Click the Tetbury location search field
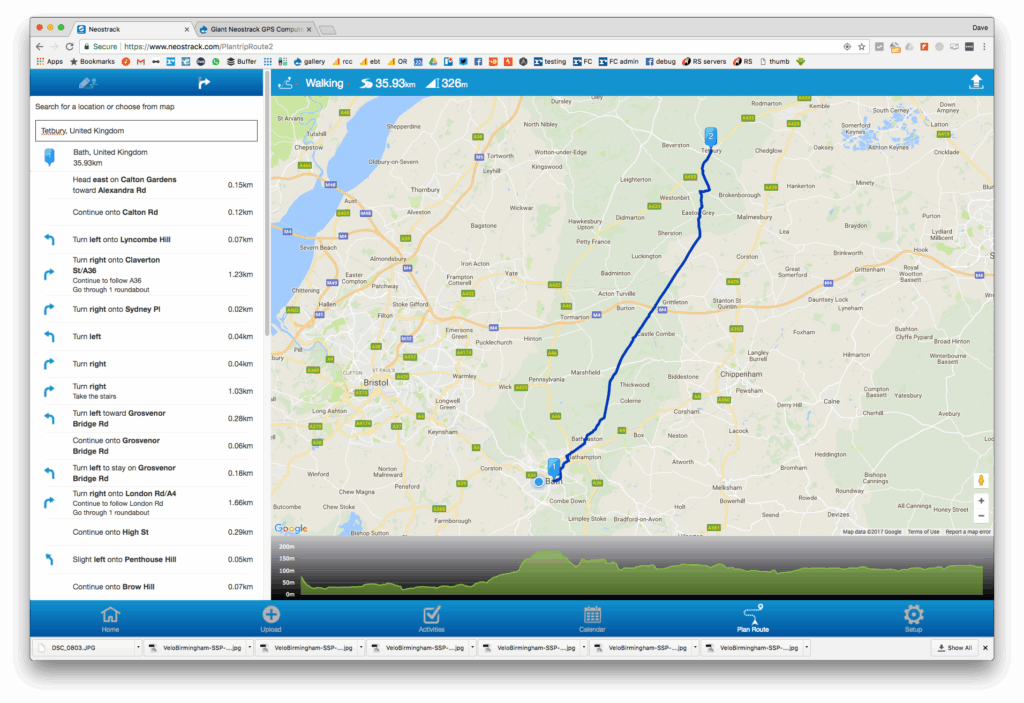The height and width of the screenshot is (703, 1024). pyautogui.click(x=146, y=131)
